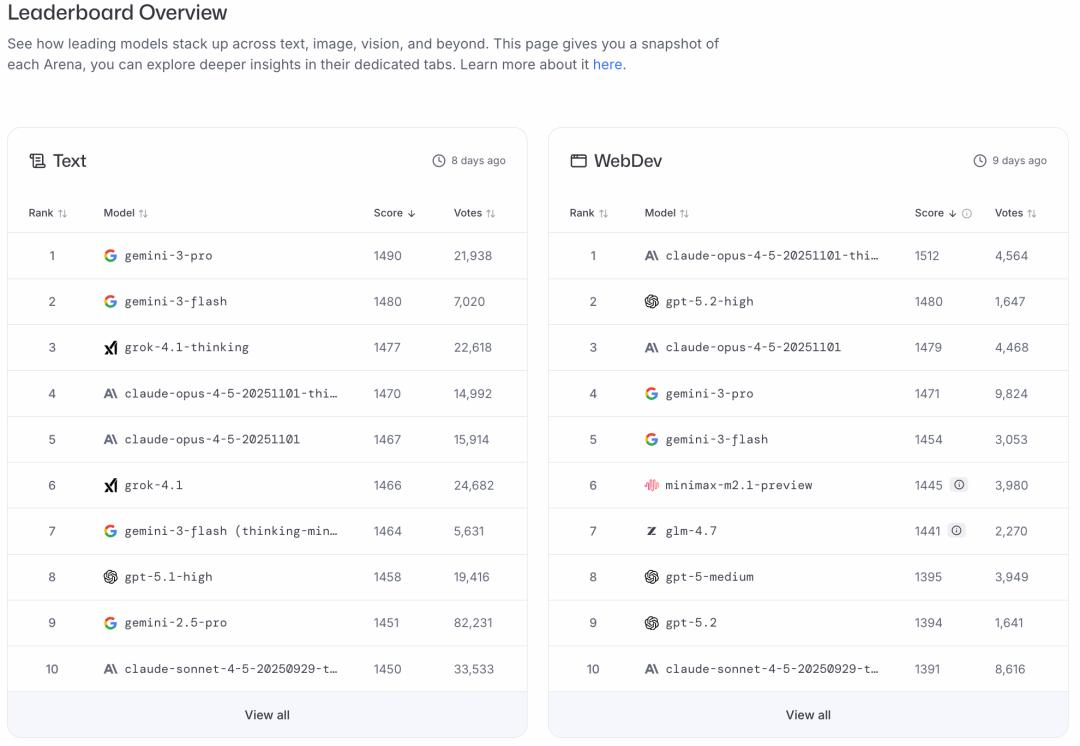This screenshot has height=746, width=1080.
Task: Sort Text leaderboard by Votes
Action: [474, 213]
